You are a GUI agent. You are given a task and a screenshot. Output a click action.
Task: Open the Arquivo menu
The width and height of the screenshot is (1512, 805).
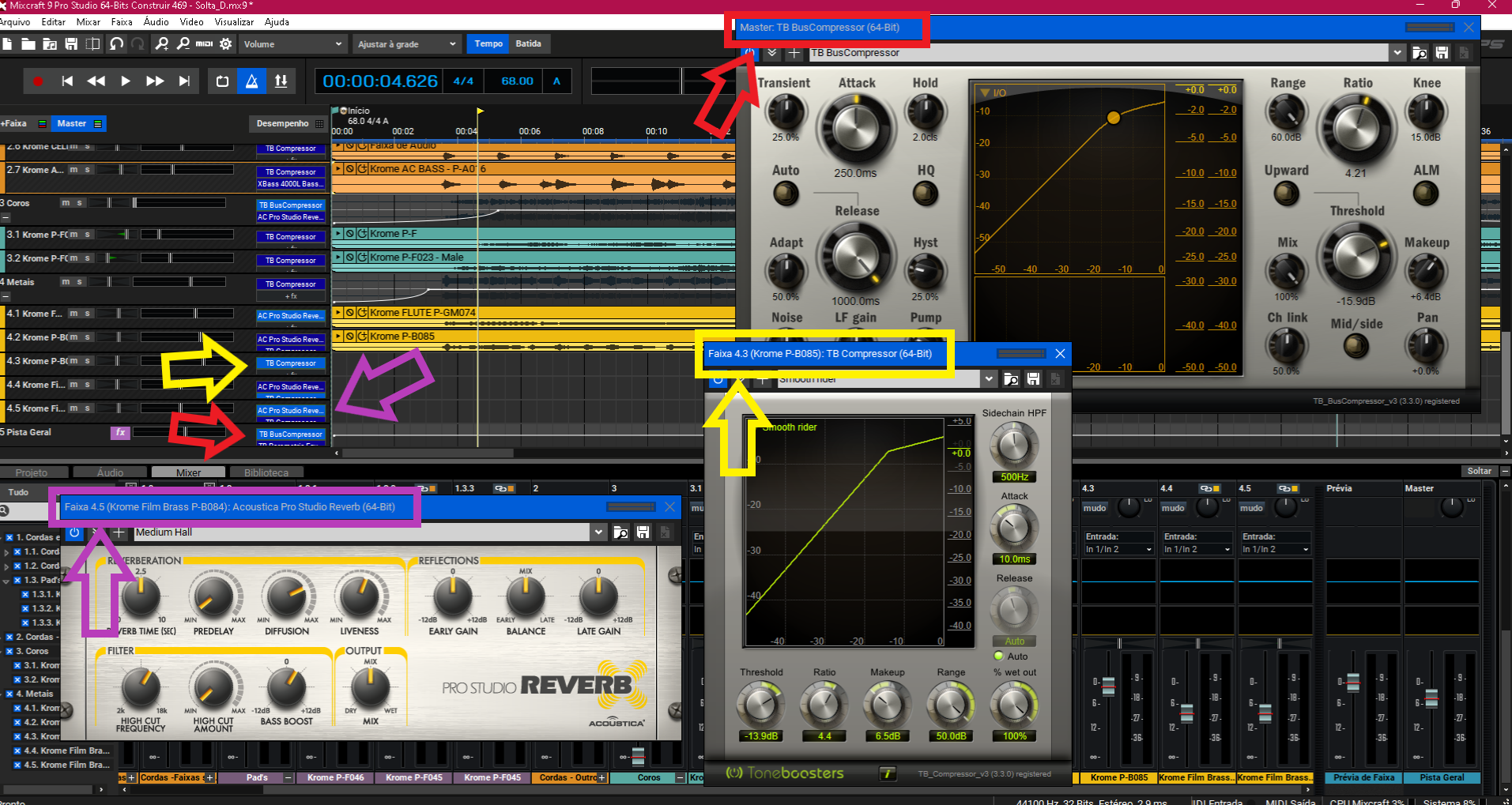15,22
